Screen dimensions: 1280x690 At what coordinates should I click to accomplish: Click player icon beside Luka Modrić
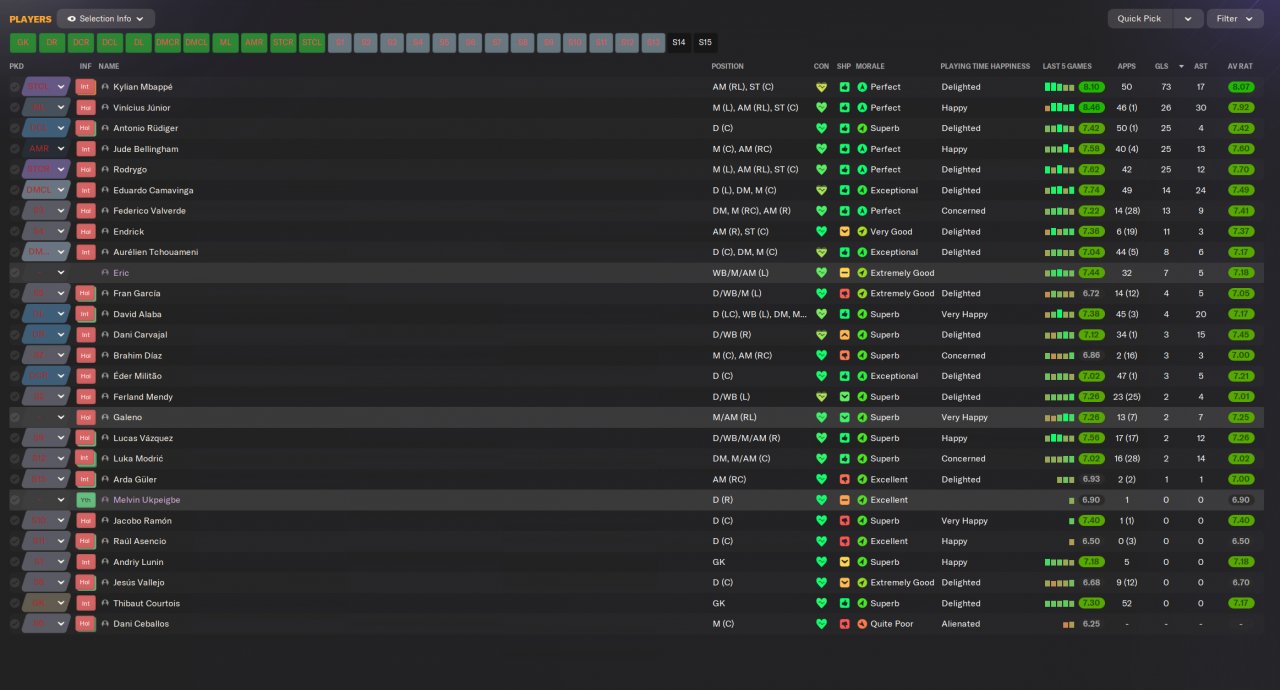click(105, 459)
